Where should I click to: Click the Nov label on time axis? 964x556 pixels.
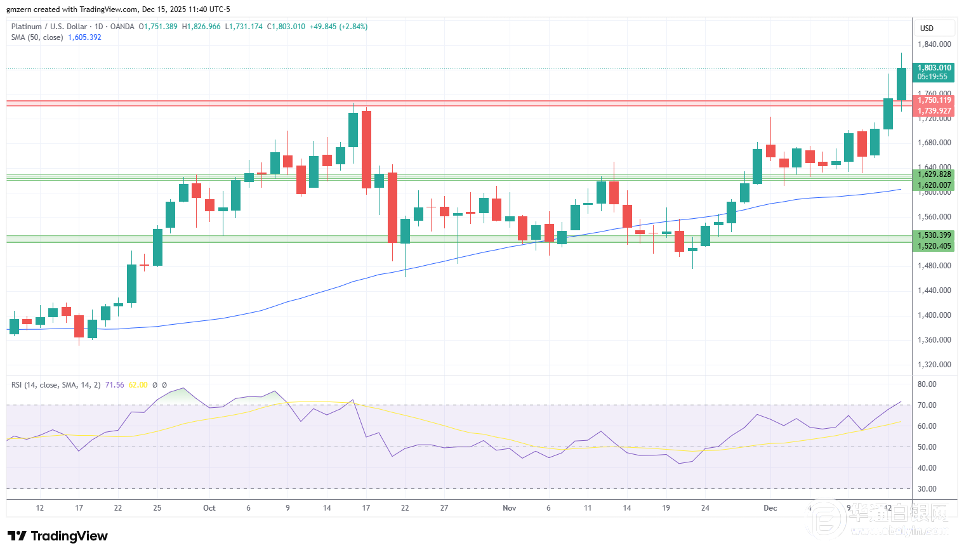coord(509,507)
